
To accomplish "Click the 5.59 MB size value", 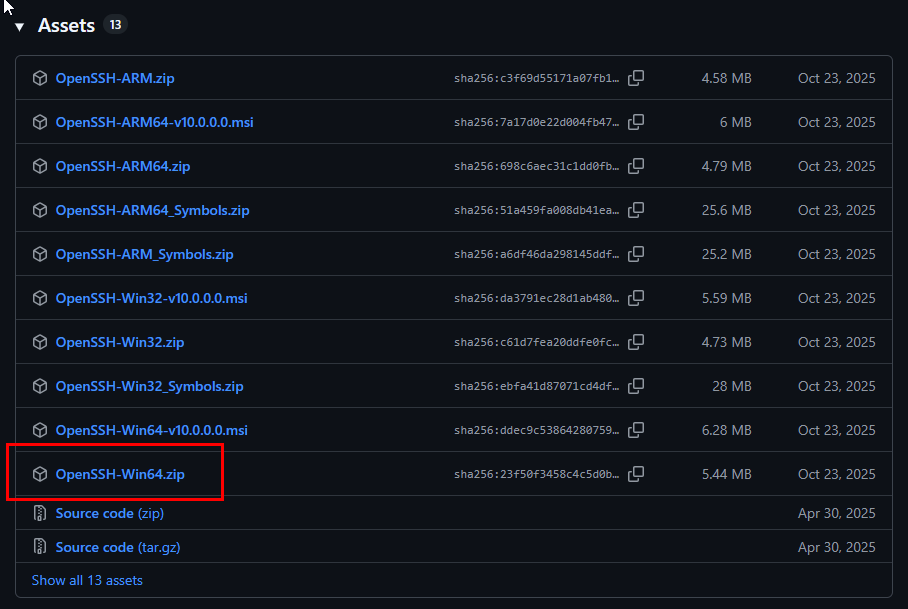I will pos(726,298).
